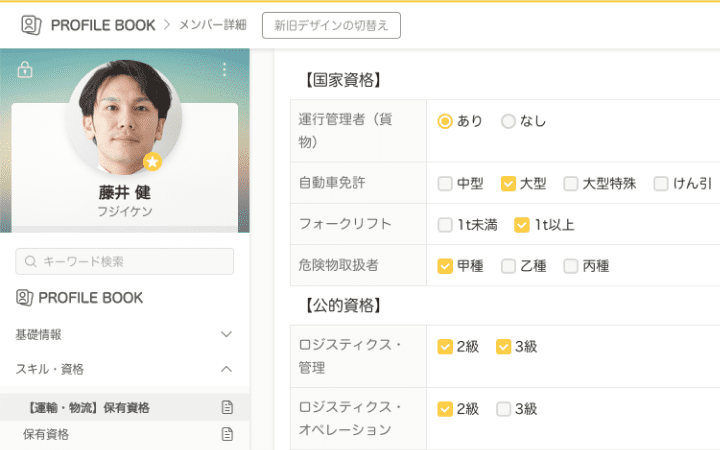Click the PROFILE BOOK icon in sidebar
The width and height of the screenshot is (720, 450).
coord(25,298)
